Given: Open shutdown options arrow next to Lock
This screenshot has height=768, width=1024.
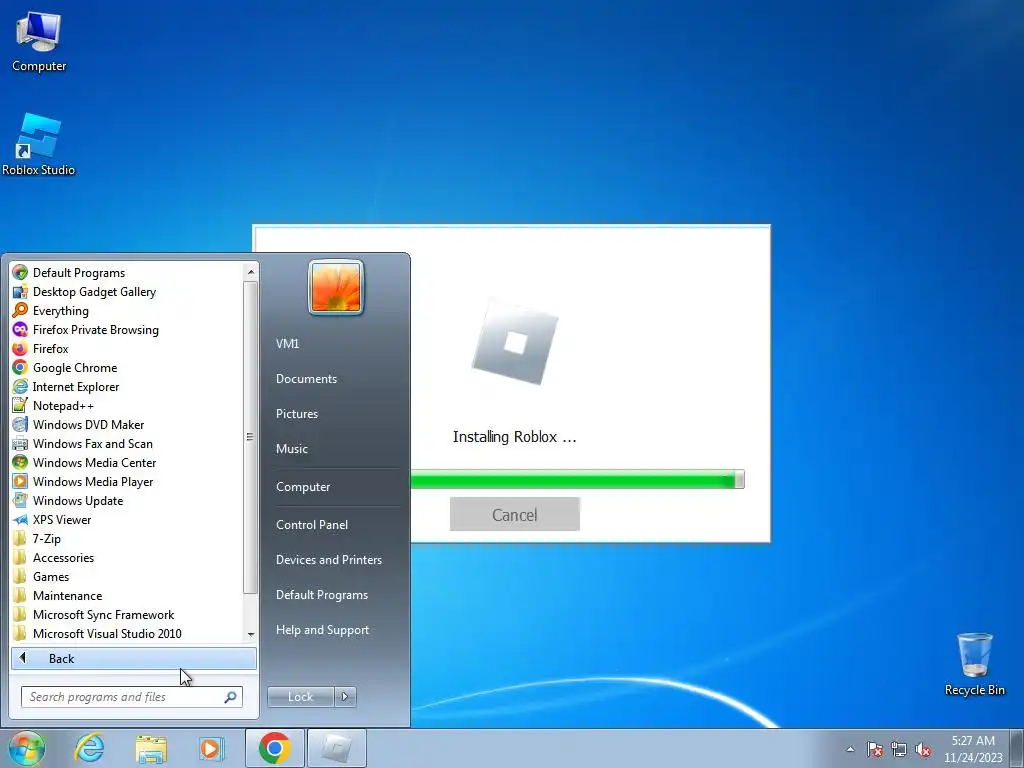Looking at the screenshot, I should tap(345, 697).
